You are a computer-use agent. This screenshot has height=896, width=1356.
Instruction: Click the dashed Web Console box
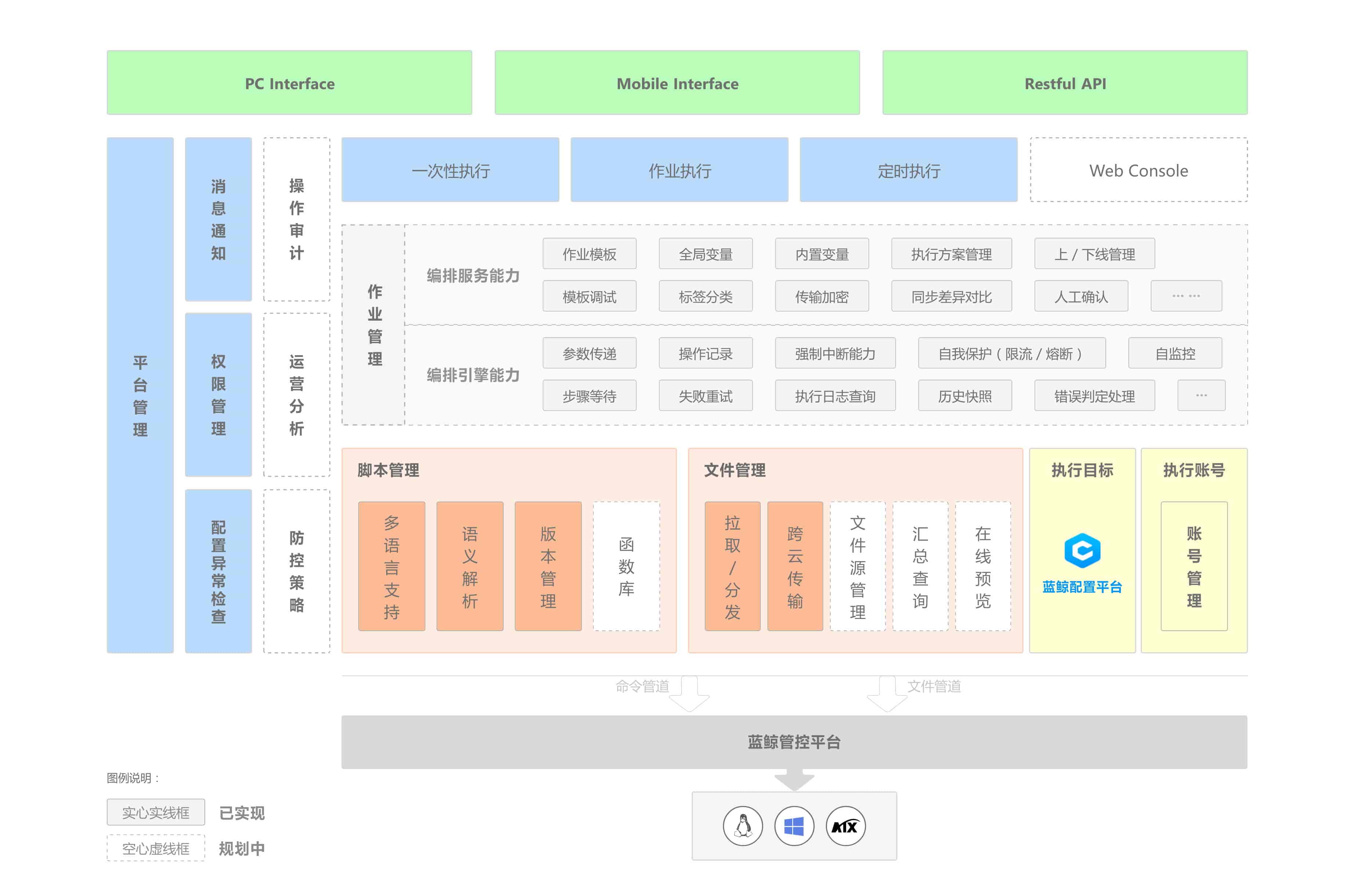coord(1138,170)
